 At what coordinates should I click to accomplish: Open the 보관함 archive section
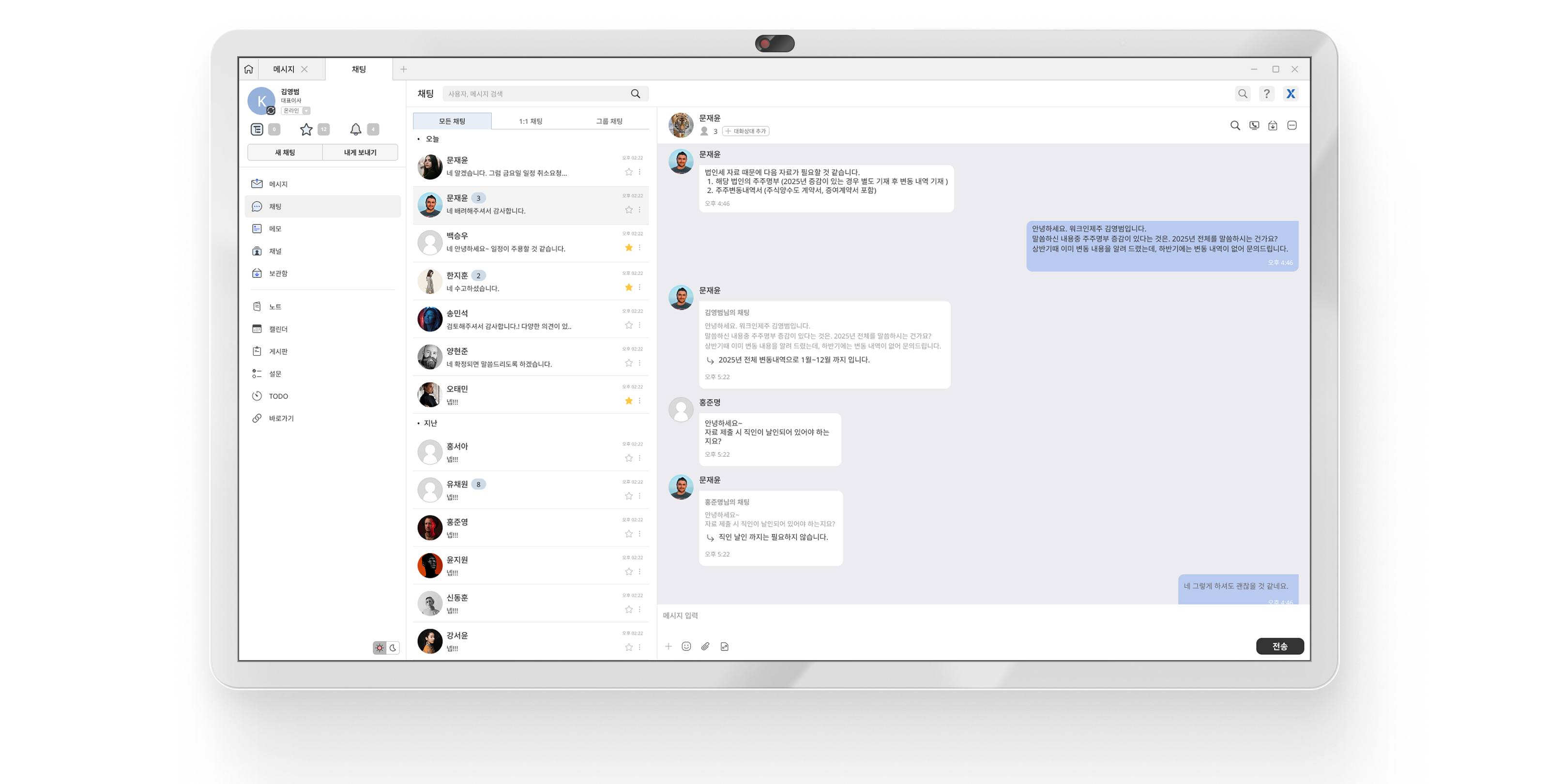277,273
